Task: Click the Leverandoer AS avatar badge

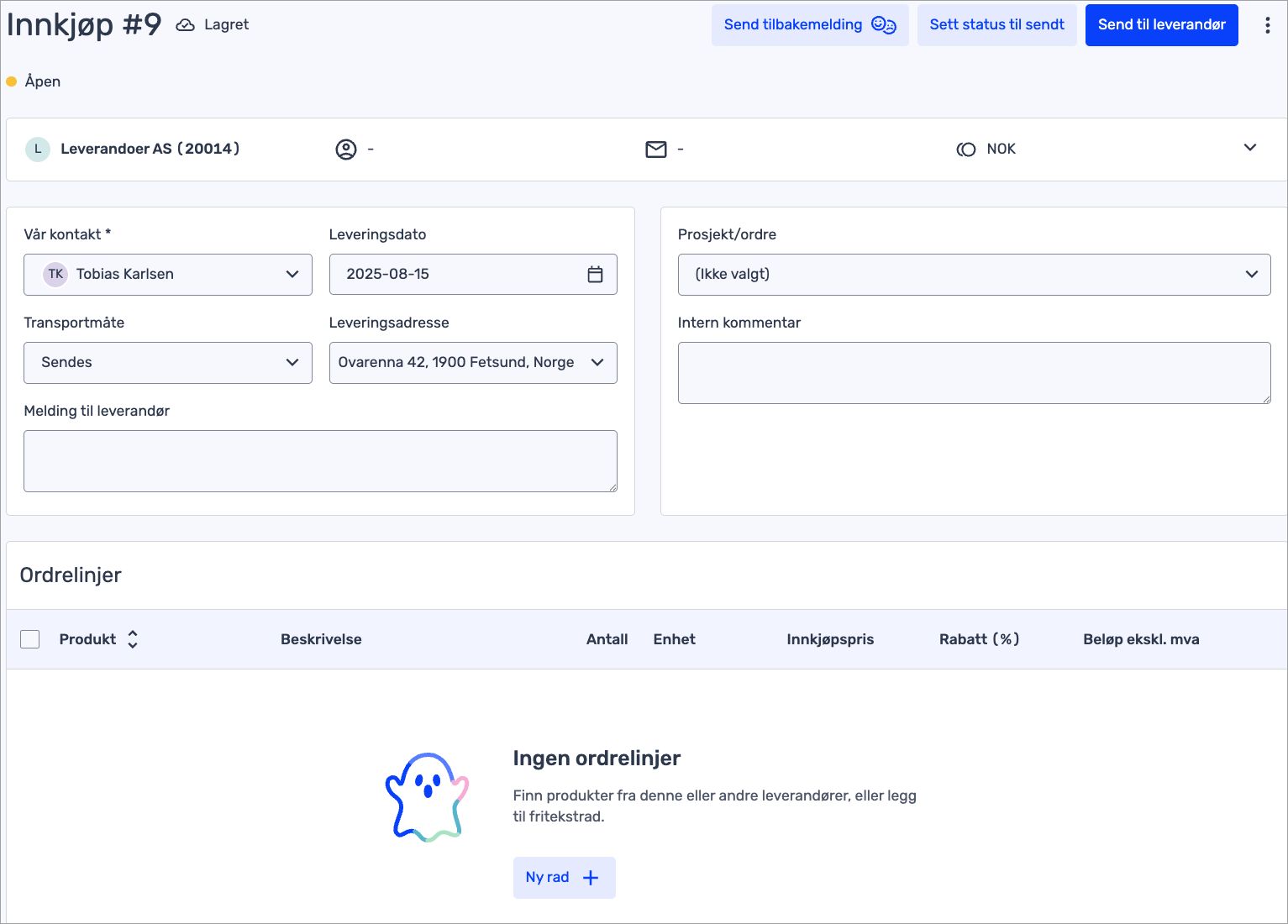Action: (38, 150)
